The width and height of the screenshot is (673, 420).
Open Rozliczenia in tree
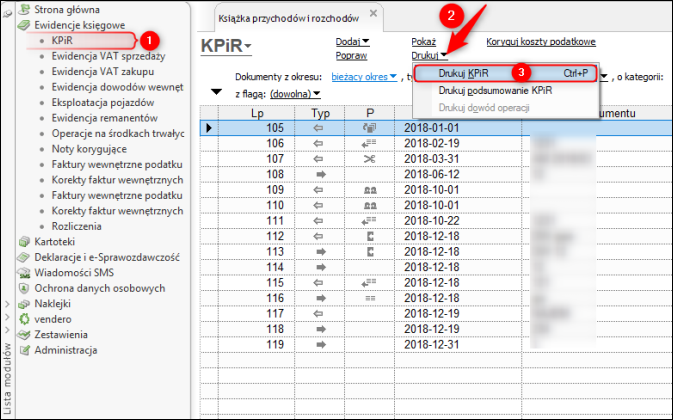(x=76, y=226)
